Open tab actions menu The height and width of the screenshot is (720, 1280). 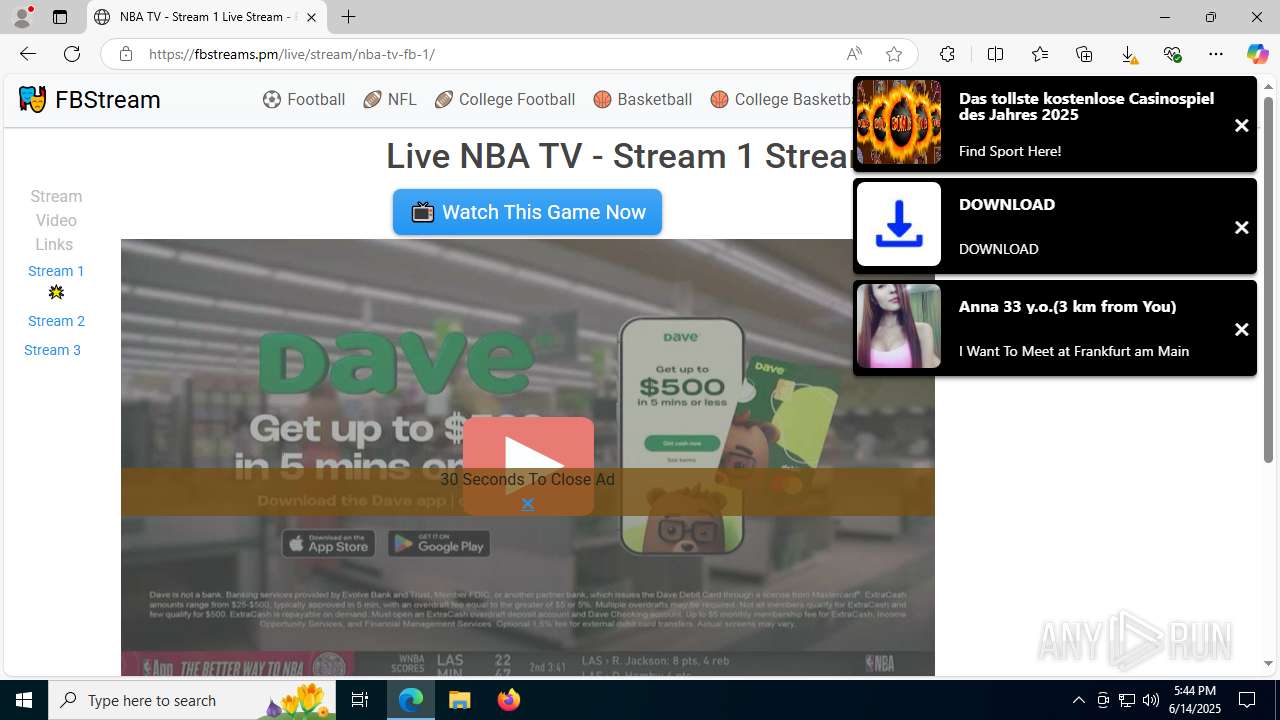tap(60, 17)
